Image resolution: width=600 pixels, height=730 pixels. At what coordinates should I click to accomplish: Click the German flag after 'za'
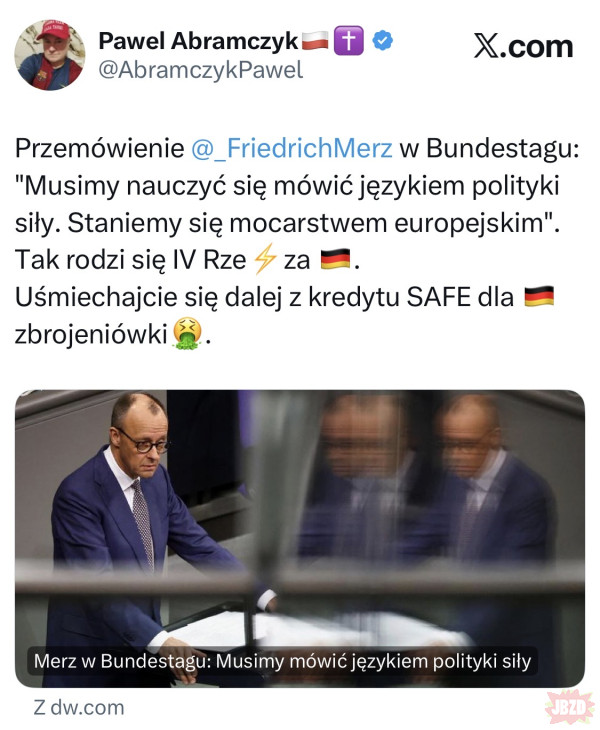[335, 259]
